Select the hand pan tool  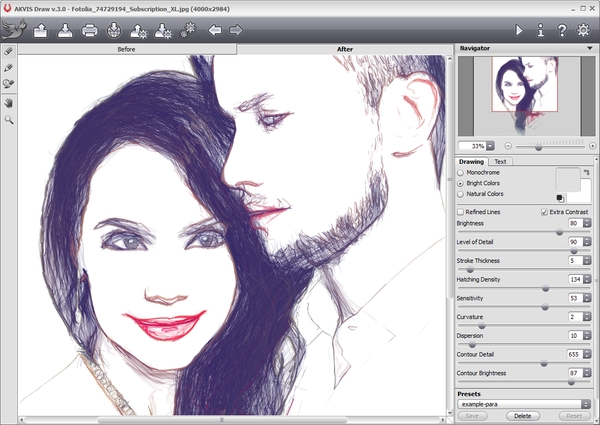9,102
